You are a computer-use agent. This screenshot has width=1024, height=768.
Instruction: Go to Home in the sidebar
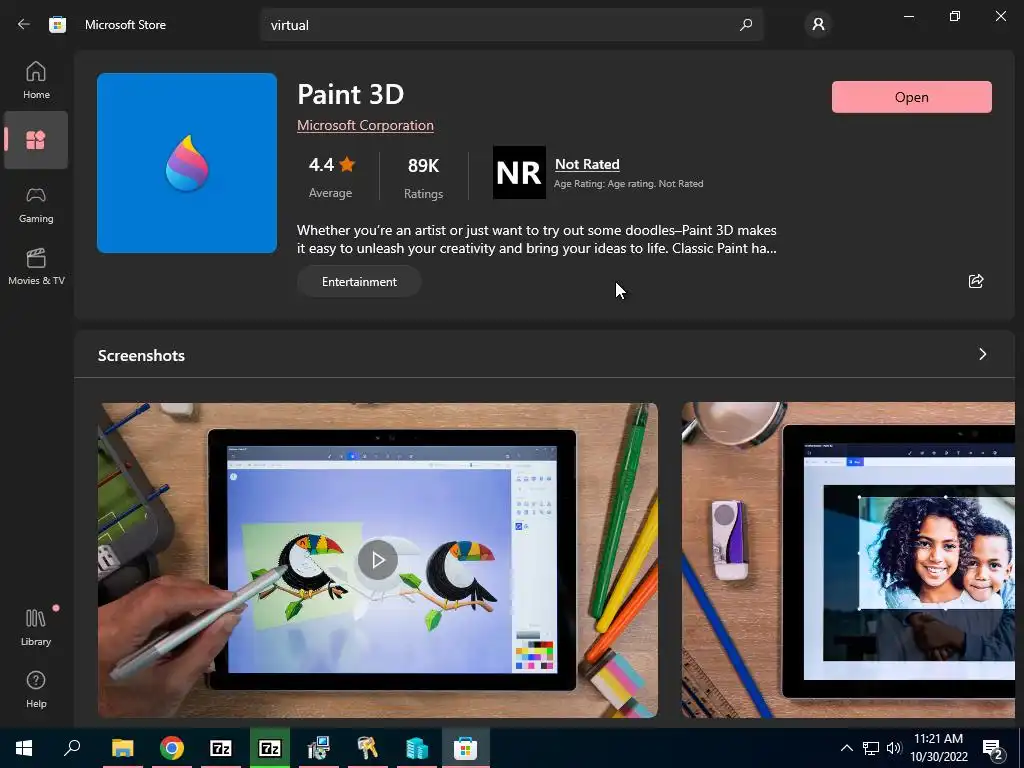click(36, 80)
